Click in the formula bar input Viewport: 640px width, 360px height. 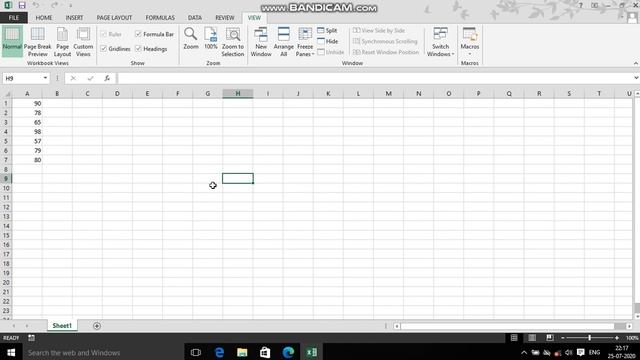tap(375, 78)
